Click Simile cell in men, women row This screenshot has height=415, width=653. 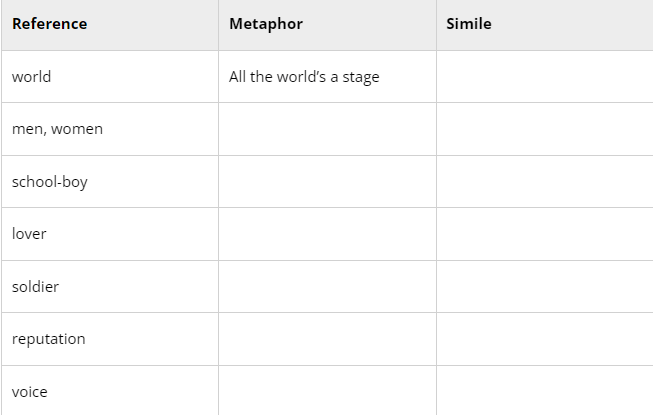click(x=545, y=129)
